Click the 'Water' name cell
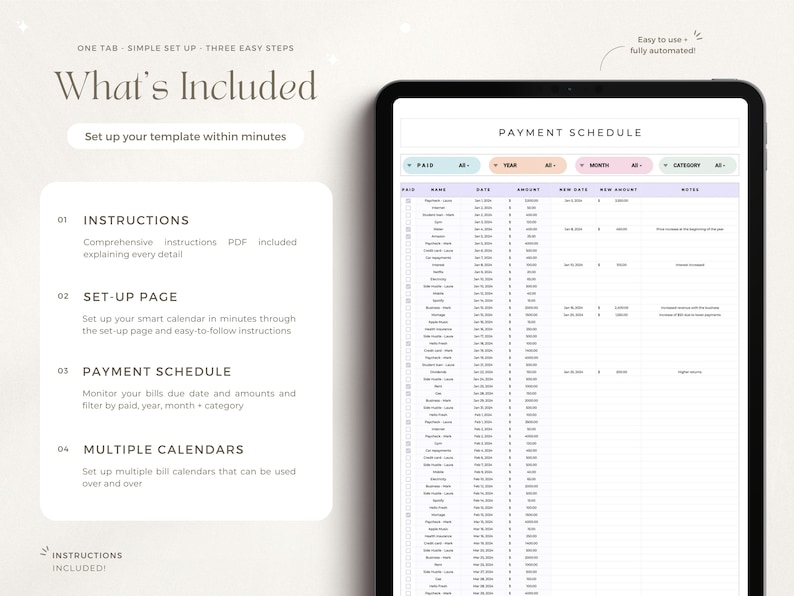Image resolution: width=794 pixels, height=596 pixels. pos(439,229)
